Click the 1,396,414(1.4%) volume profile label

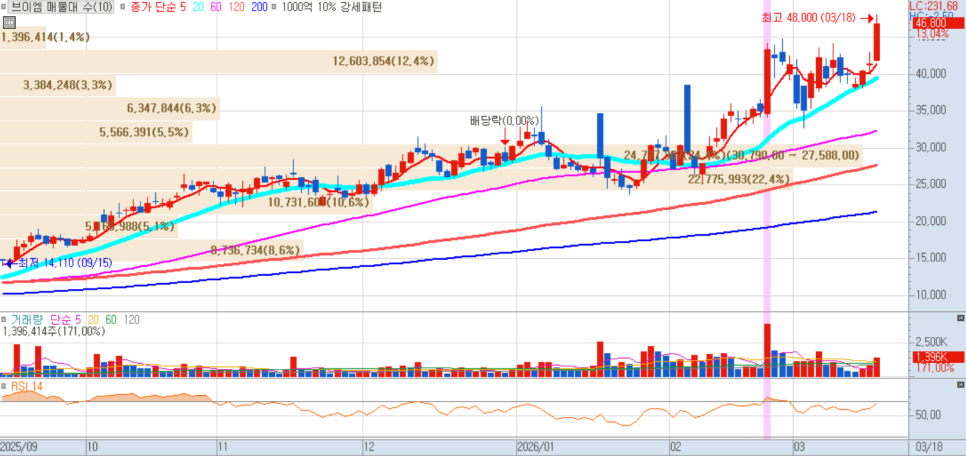tap(46, 37)
